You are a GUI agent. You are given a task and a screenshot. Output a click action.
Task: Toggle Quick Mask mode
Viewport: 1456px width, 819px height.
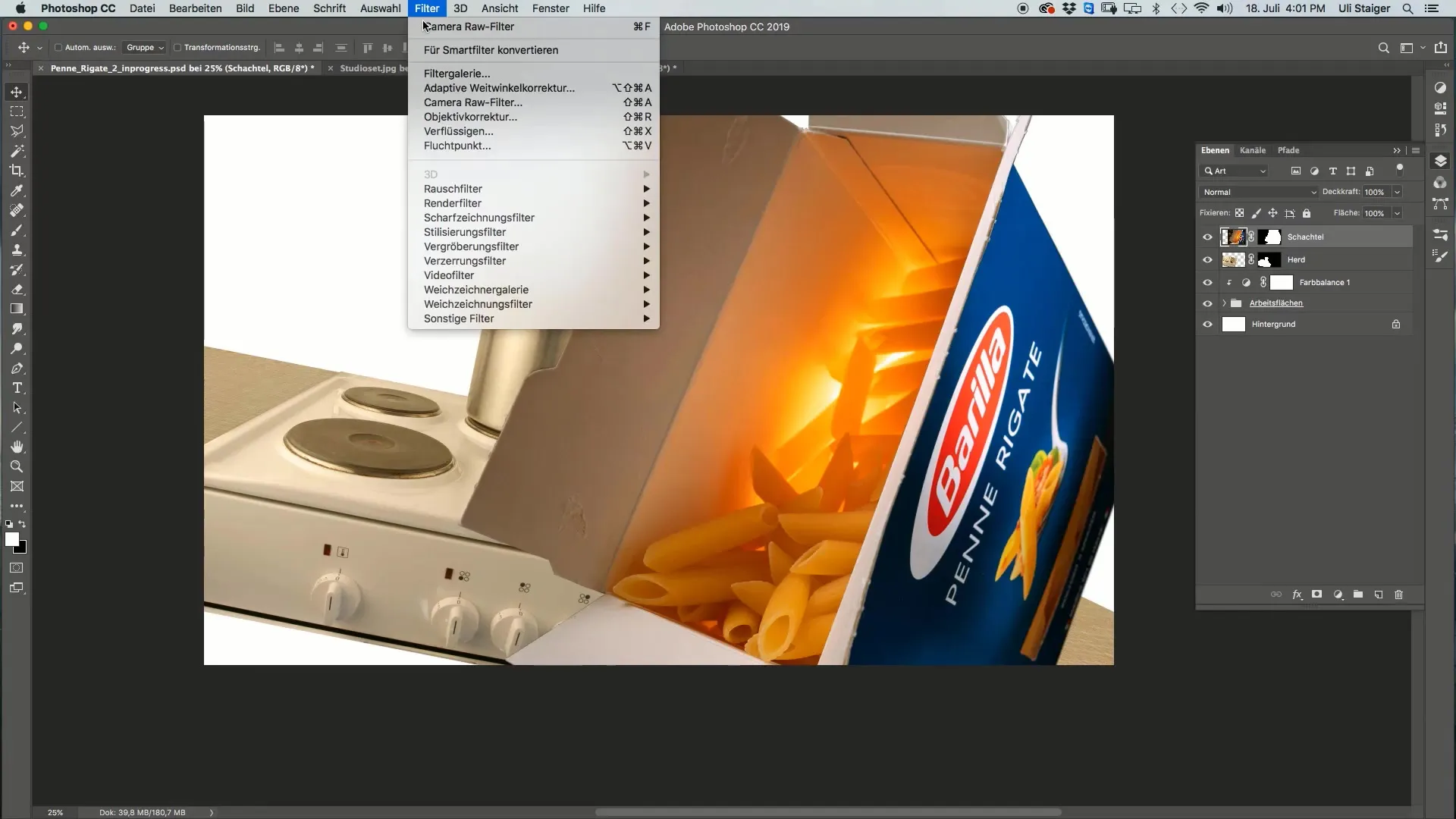17,567
